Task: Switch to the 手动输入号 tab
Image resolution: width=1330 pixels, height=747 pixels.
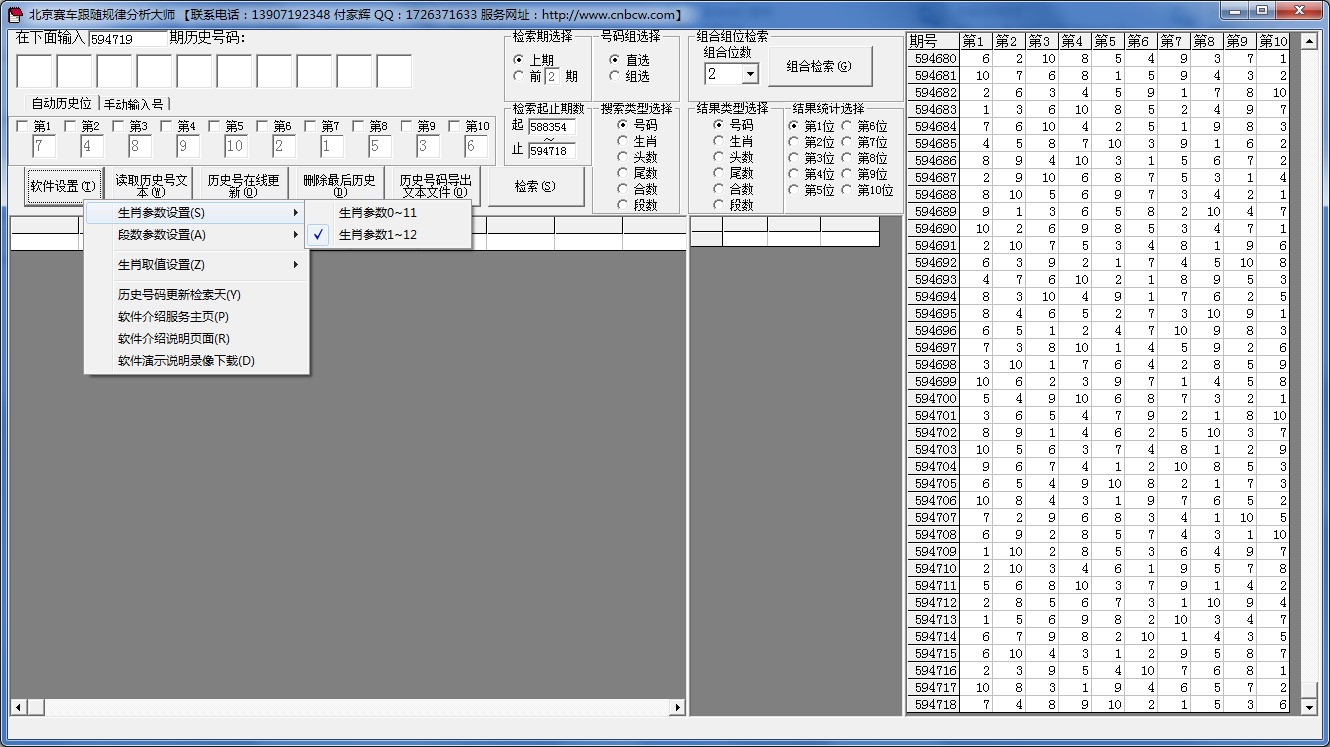Action: pyautogui.click(x=133, y=104)
